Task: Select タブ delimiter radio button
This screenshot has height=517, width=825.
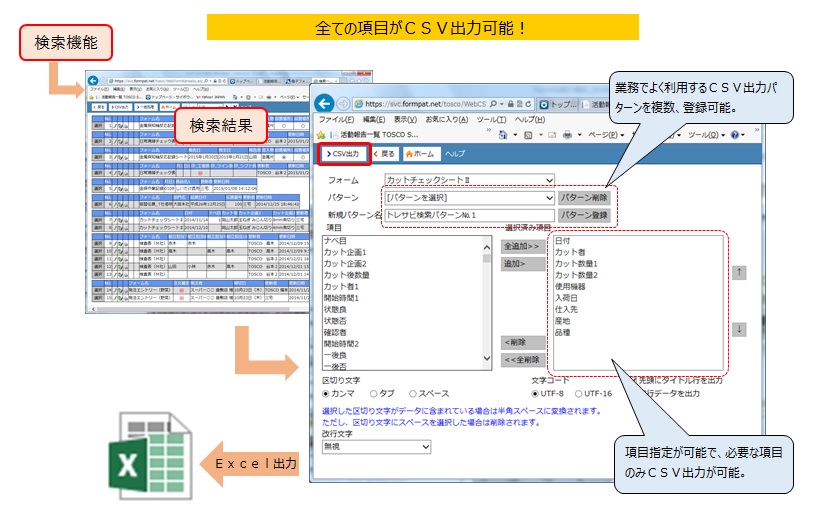Action: click(374, 394)
